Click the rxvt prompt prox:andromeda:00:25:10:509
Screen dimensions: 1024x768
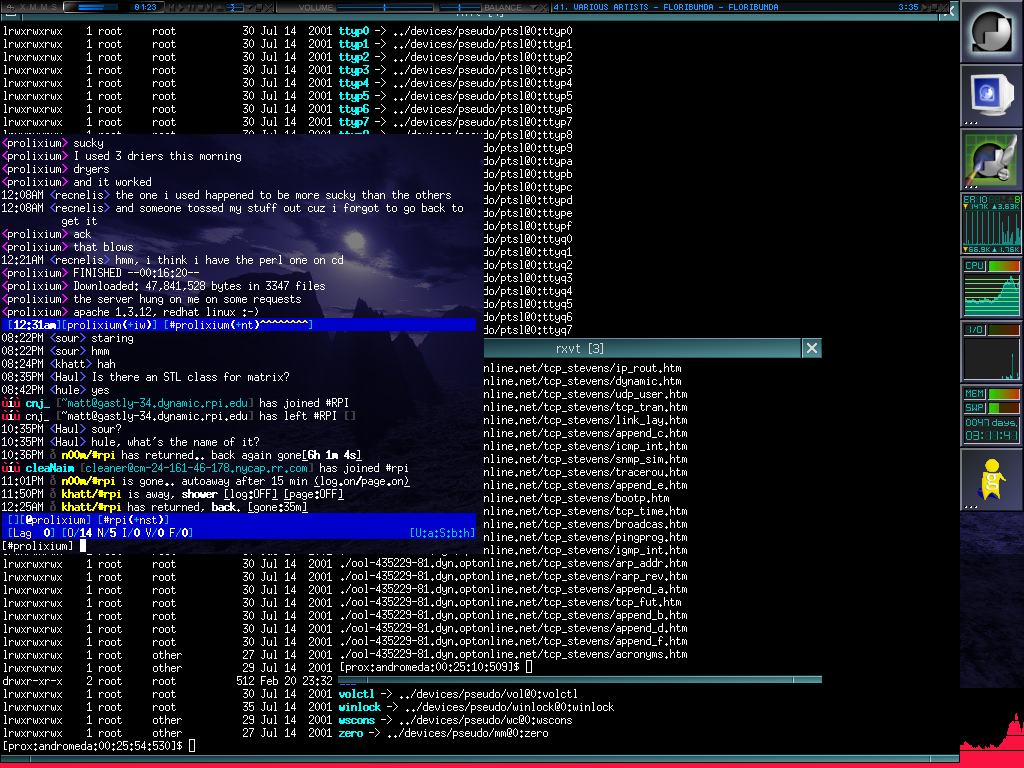430,667
